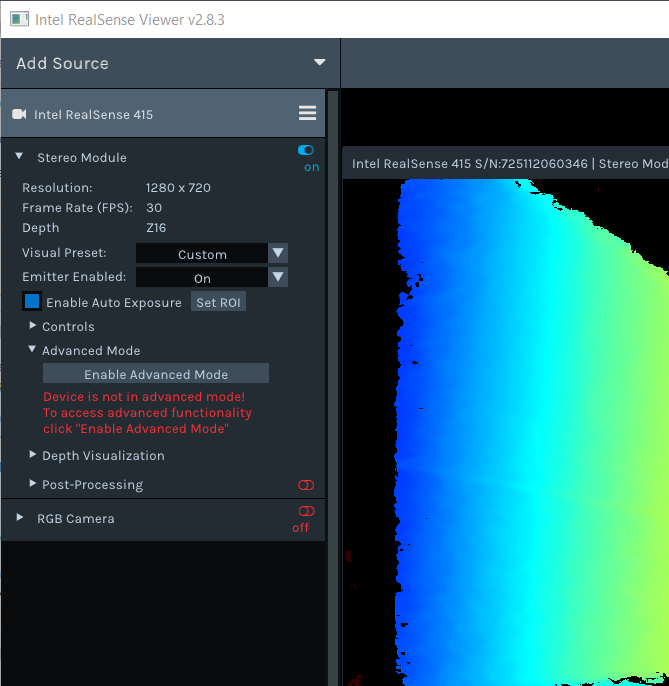Uncheck Enable Auto Exposure checkbox
Viewport: 669px width, 686px height.
pos(32,301)
